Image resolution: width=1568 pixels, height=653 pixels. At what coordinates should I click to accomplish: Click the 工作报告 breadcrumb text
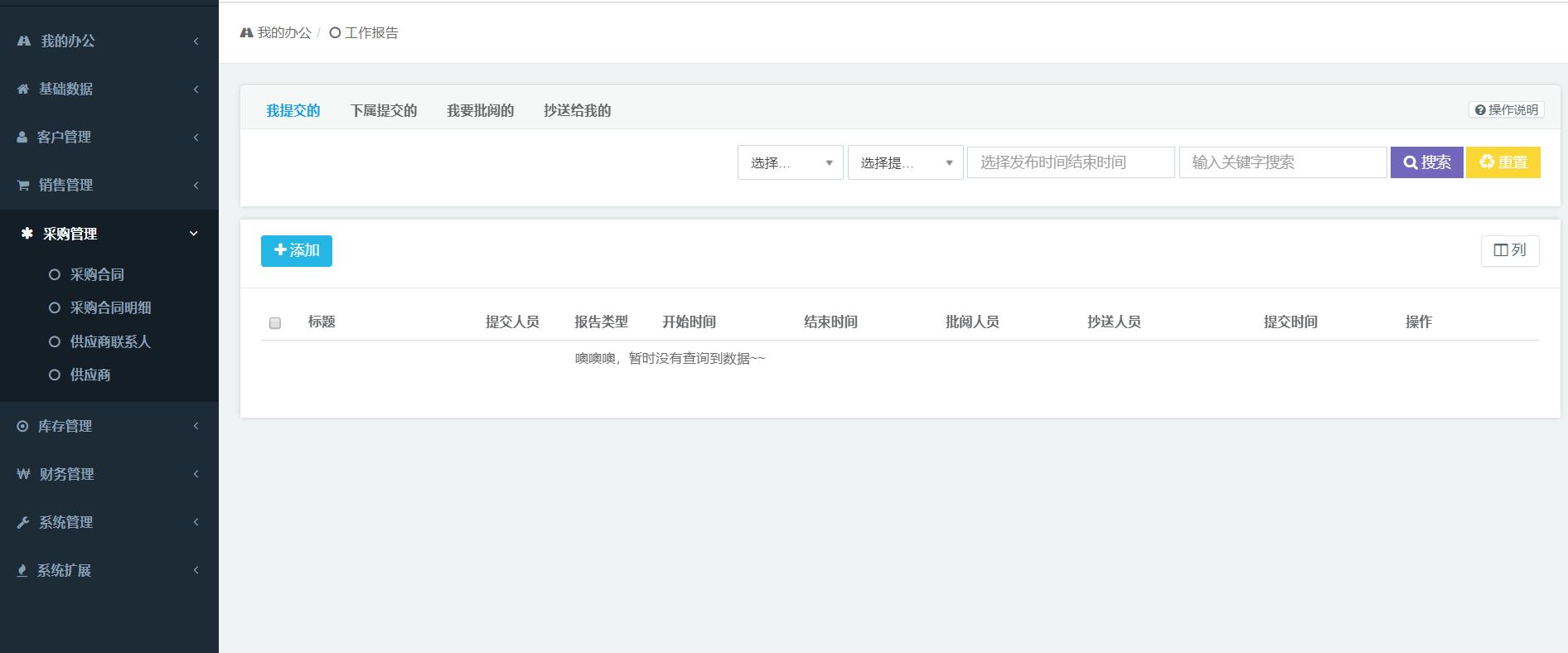pyautogui.click(x=371, y=33)
